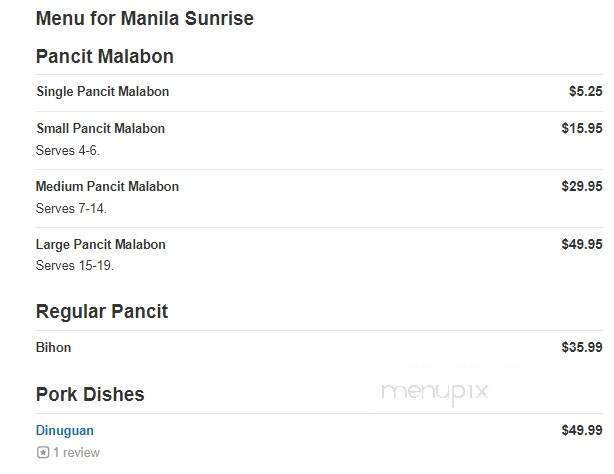Viewport: 614px width, 474px height.
Task: Click the $15.95 price
Action: (582, 128)
